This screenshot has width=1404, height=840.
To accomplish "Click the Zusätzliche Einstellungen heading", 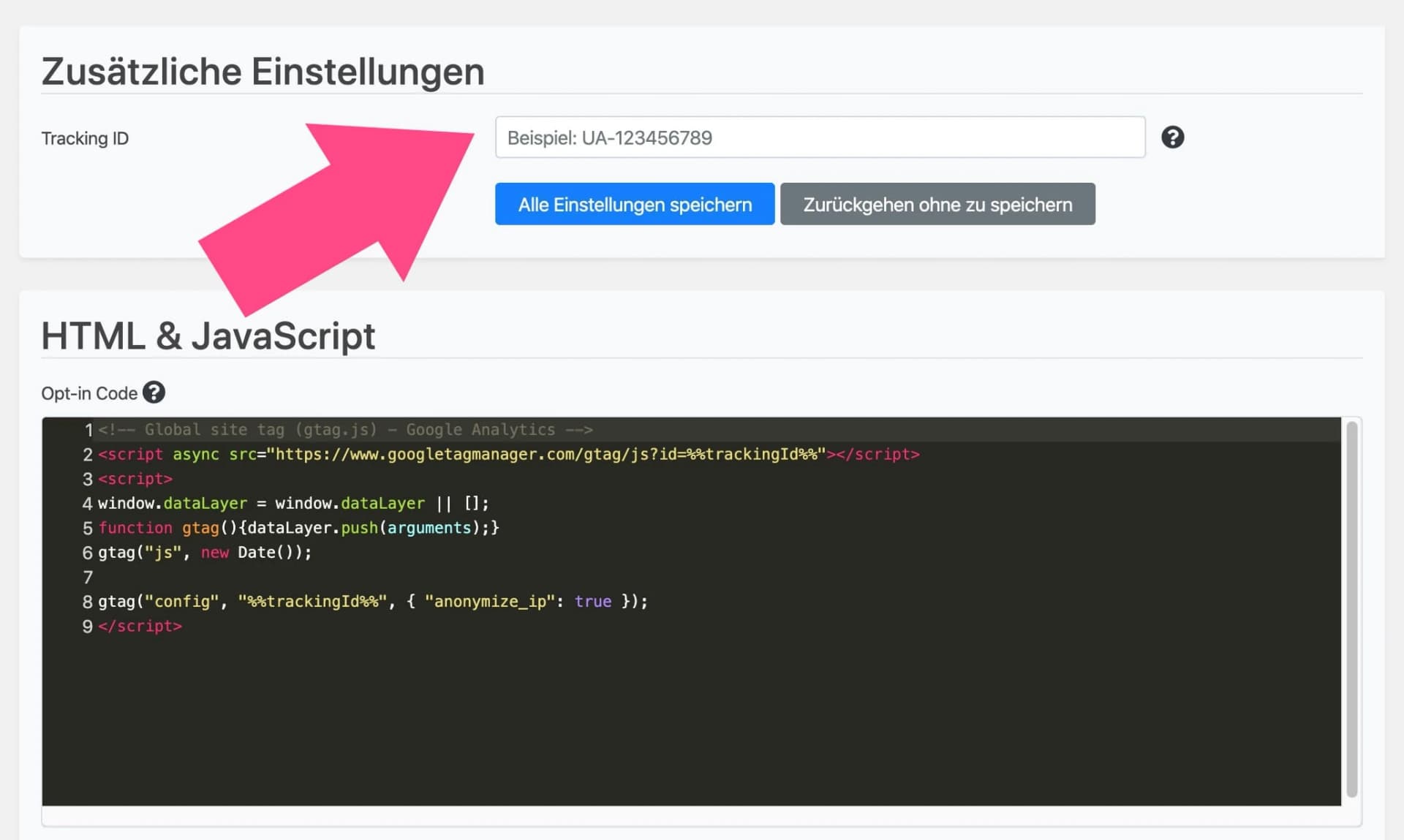I will [263, 70].
